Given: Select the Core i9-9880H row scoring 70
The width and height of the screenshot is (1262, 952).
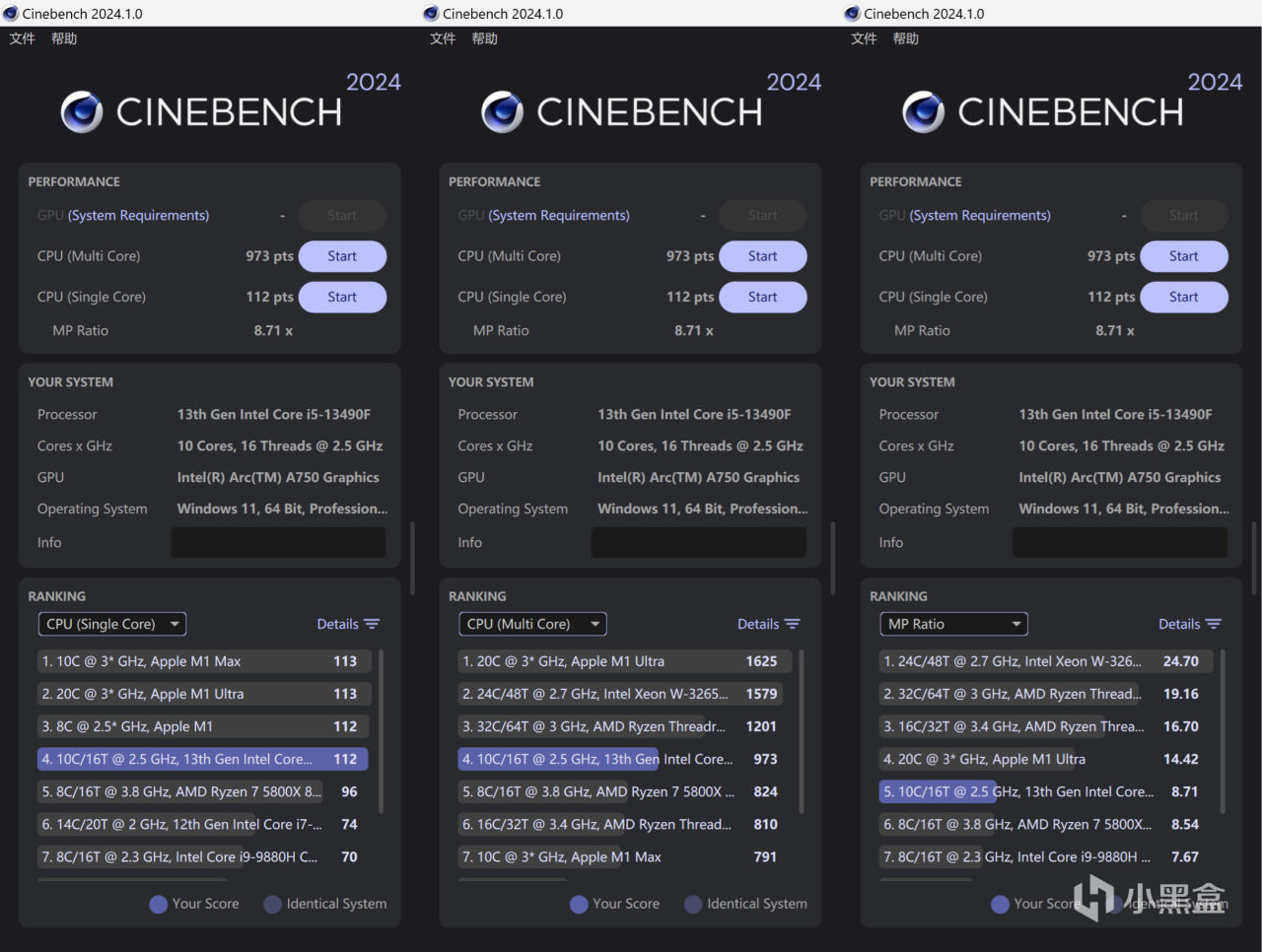Looking at the screenshot, I should (203, 856).
